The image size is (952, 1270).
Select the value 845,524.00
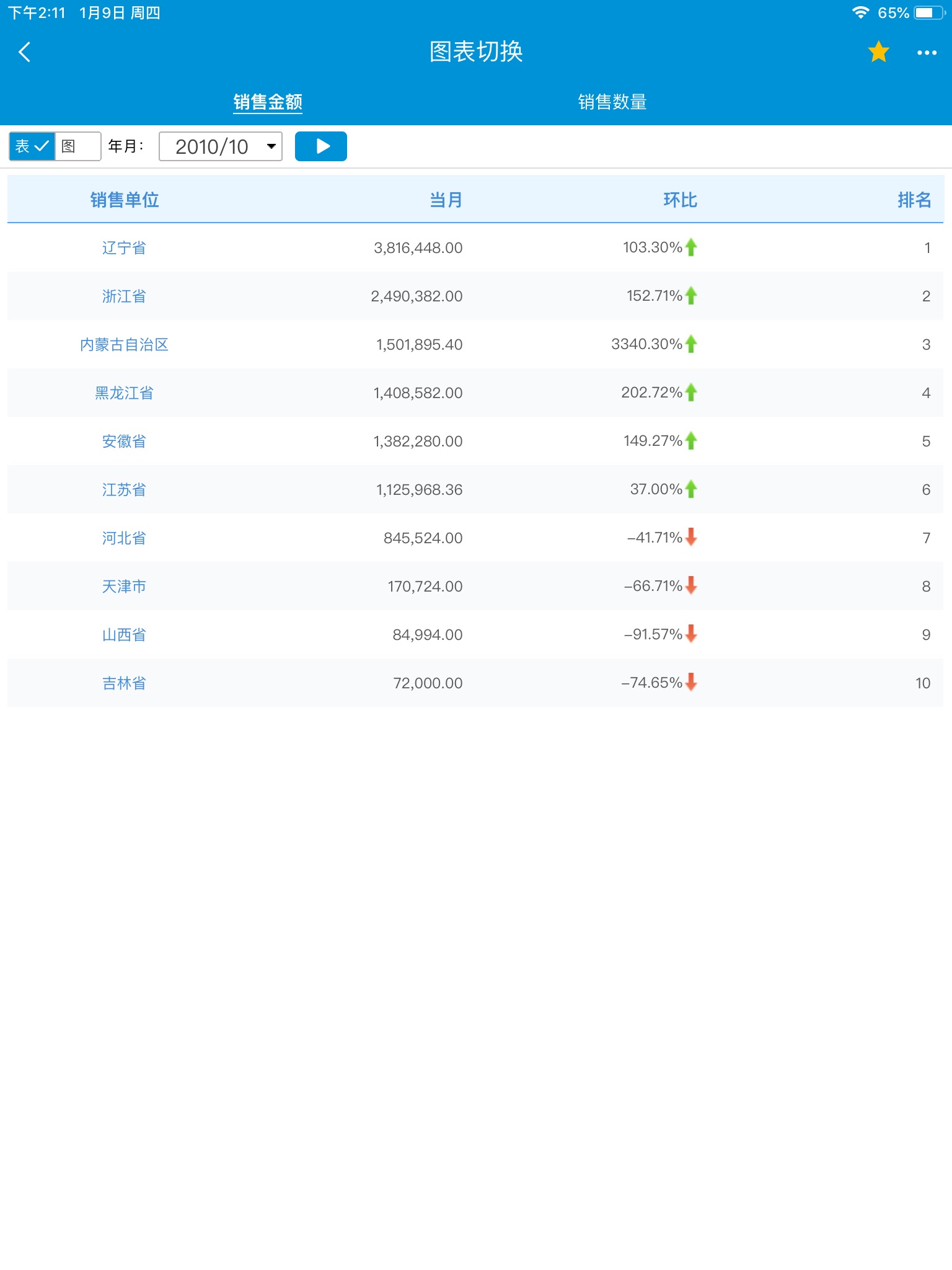[423, 538]
